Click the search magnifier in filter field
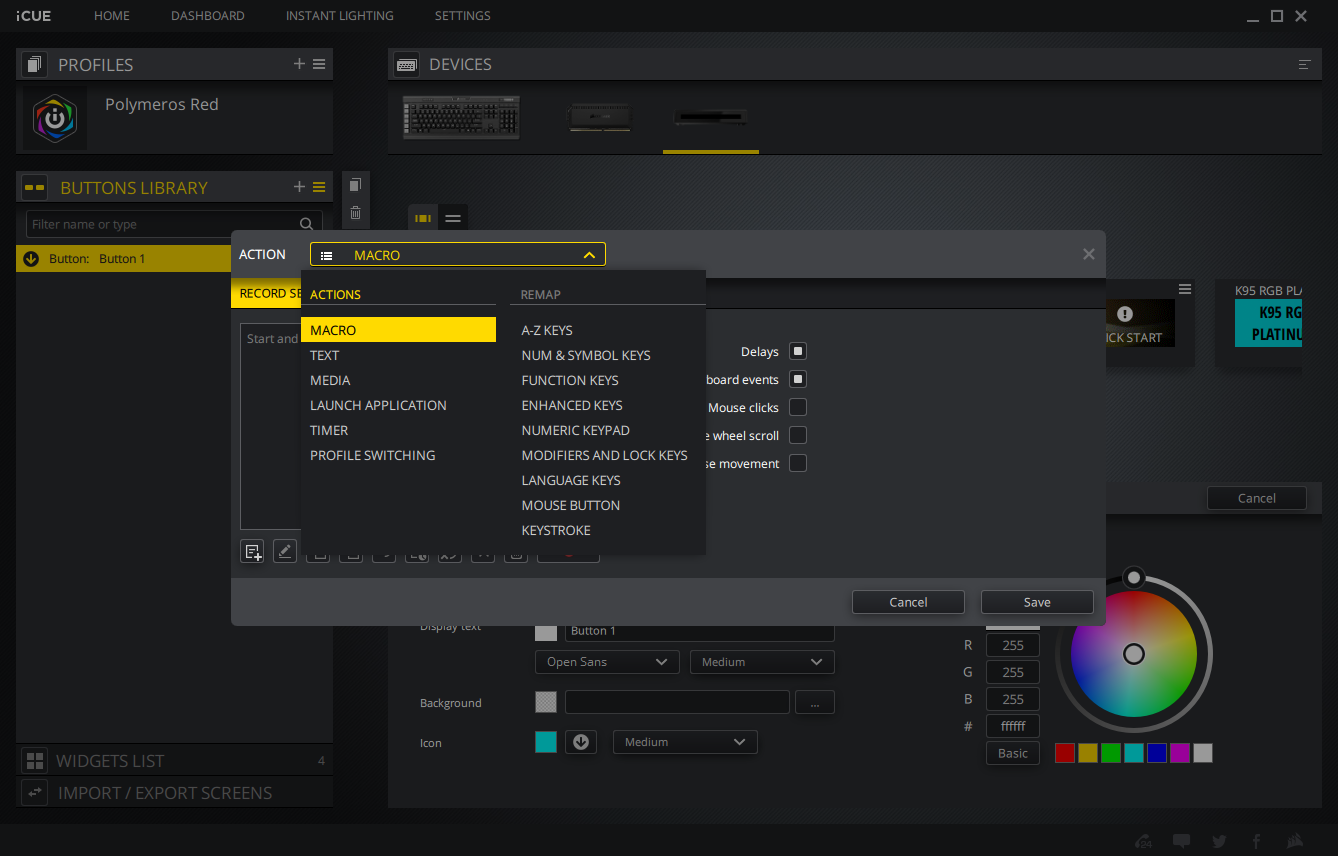 tap(307, 224)
